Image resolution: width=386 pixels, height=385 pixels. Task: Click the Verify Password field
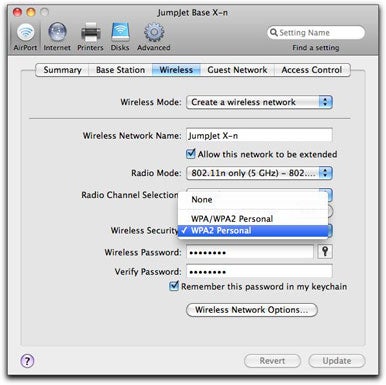[259, 272]
